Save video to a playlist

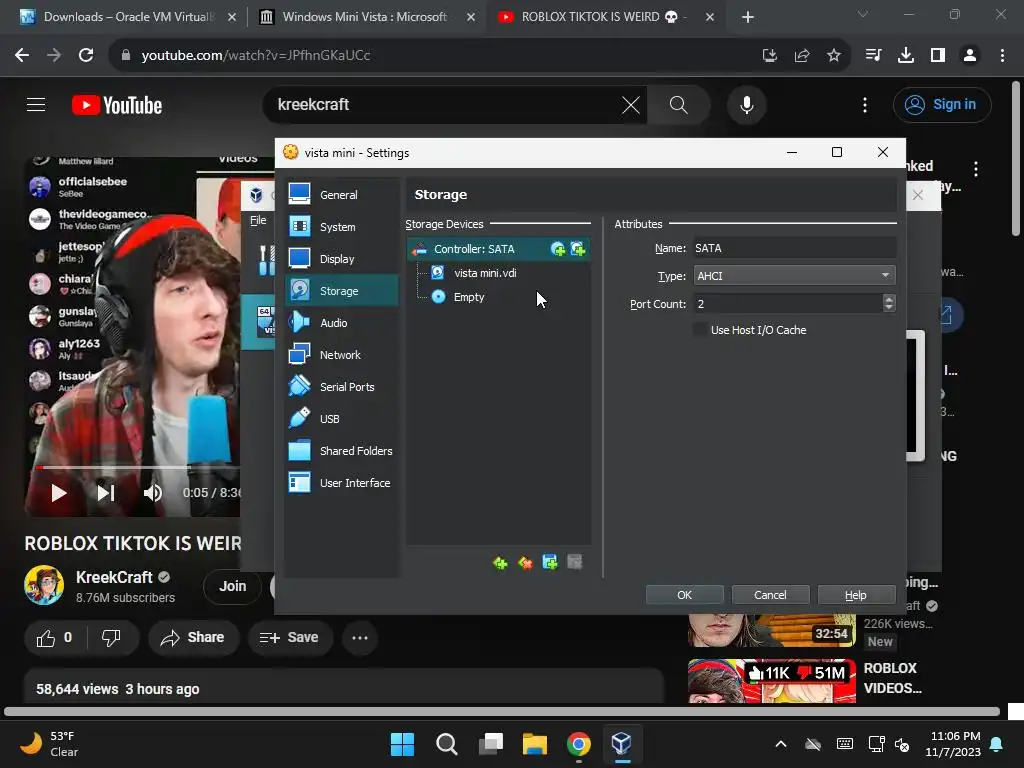(x=290, y=638)
